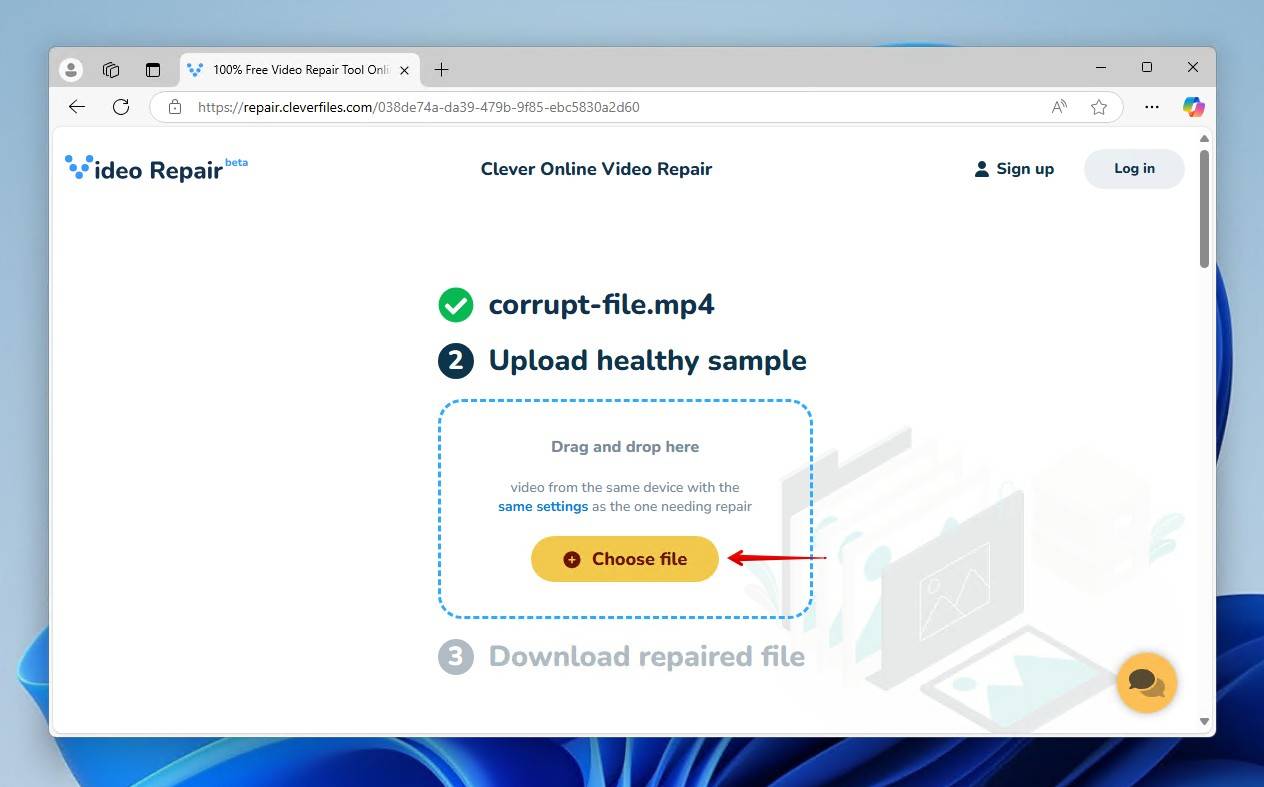Screen dimensions: 1264x787
Task: Click the Upload healthy sample heading
Action: (x=647, y=360)
